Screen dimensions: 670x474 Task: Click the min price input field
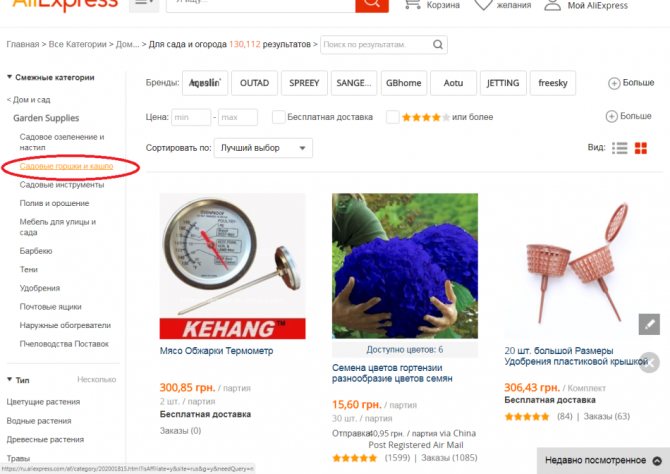pyautogui.click(x=191, y=117)
